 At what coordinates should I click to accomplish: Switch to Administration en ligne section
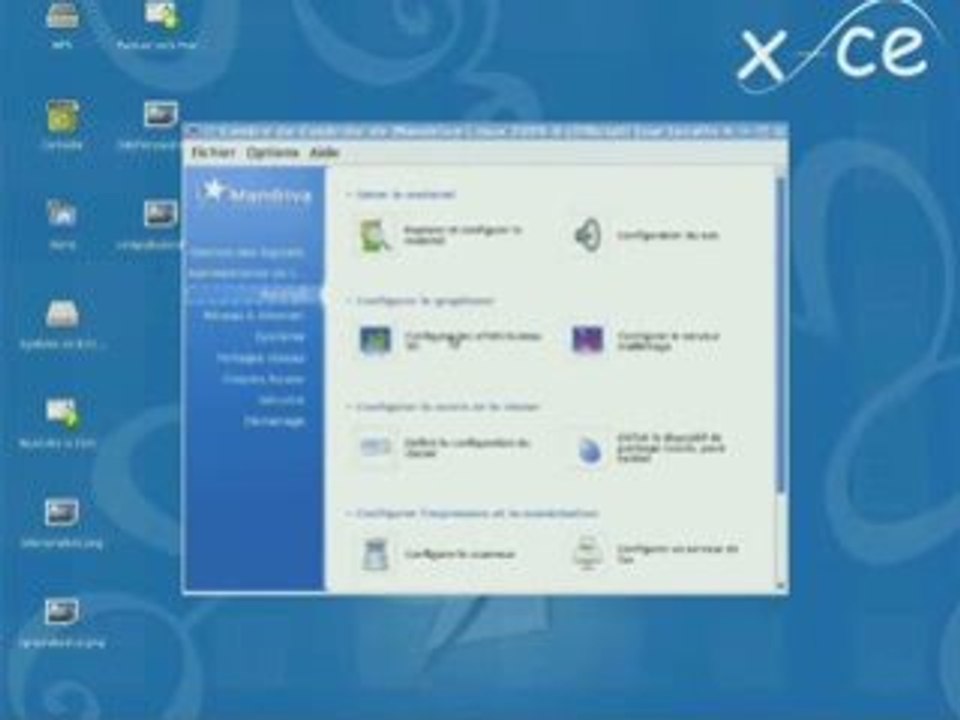click(243, 274)
